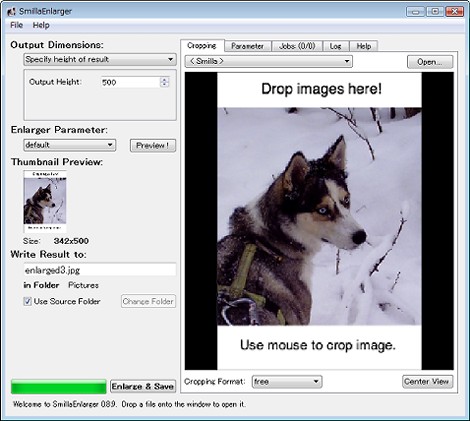The width and height of the screenshot is (470, 421).
Task: Open the Smilla image source dropdown
Action: [x=269, y=61]
